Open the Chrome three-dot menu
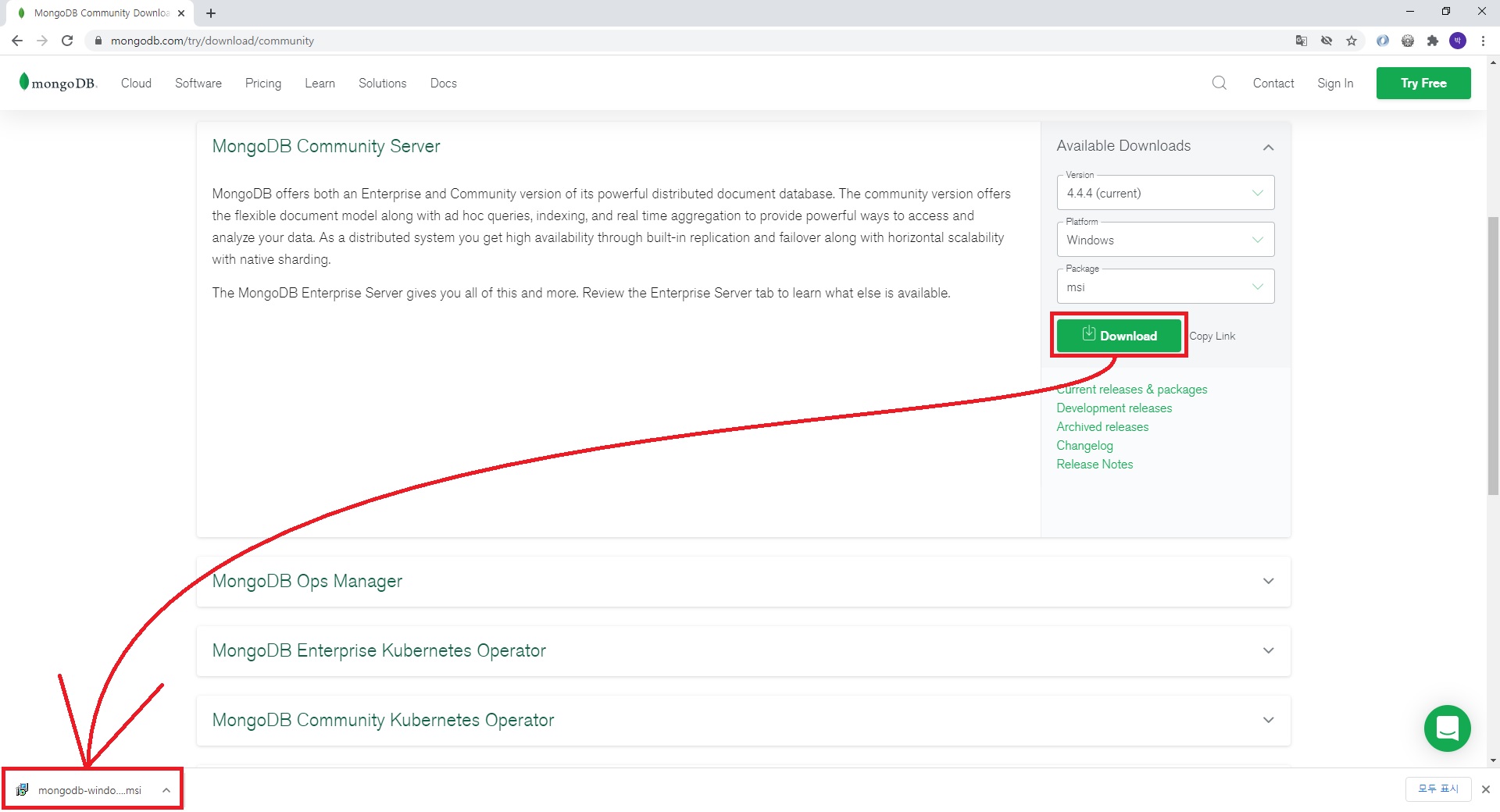 pyautogui.click(x=1483, y=41)
